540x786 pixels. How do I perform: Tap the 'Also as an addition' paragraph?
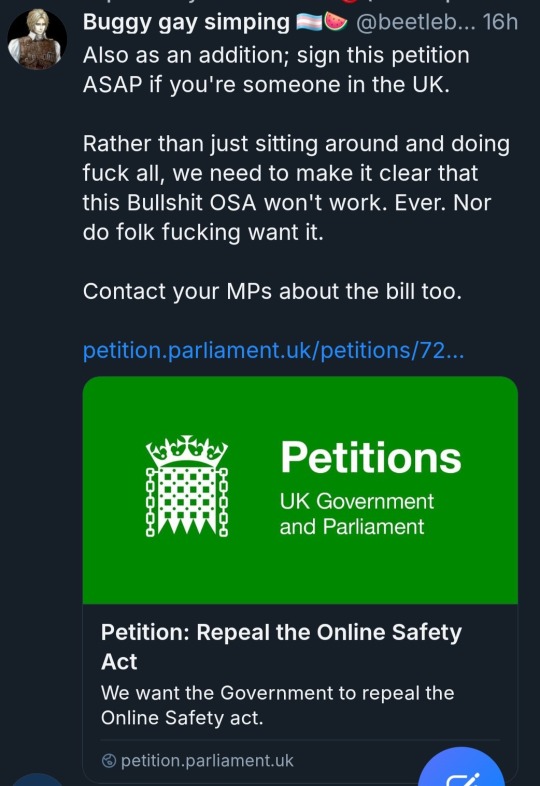coord(276,70)
